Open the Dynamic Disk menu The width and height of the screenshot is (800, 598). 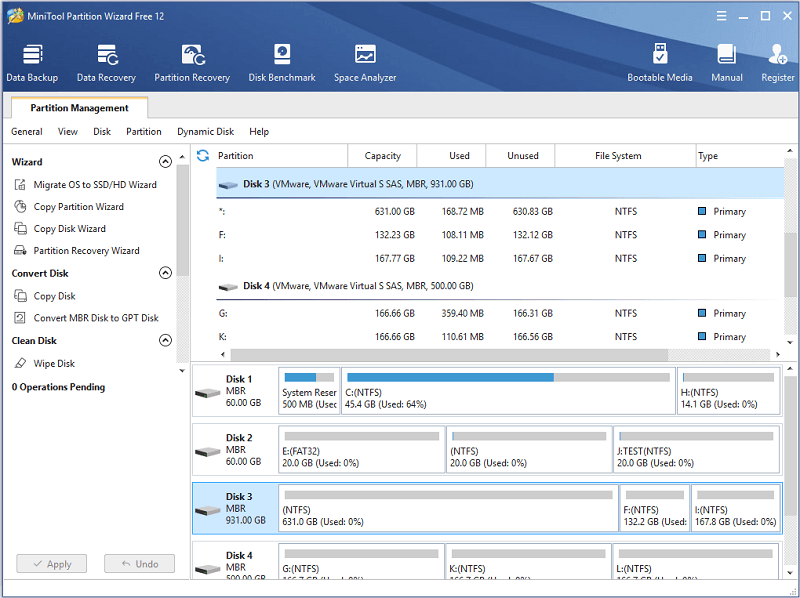point(205,132)
